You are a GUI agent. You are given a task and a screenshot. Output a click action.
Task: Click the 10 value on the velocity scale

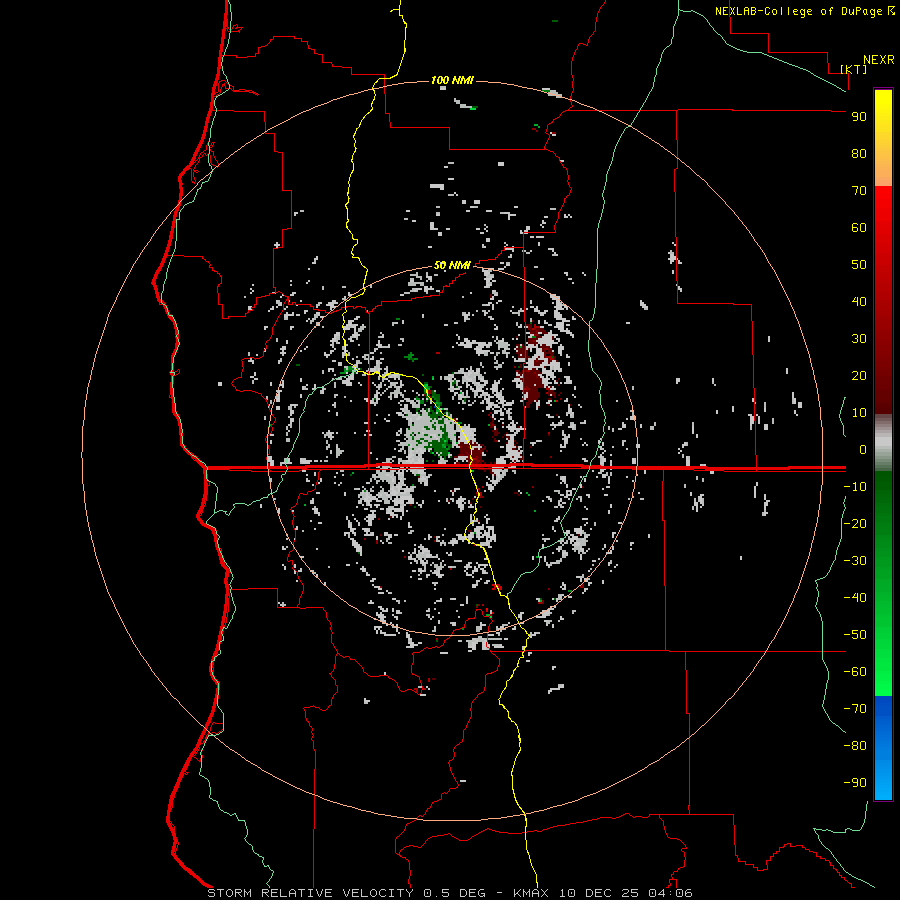click(x=859, y=413)
